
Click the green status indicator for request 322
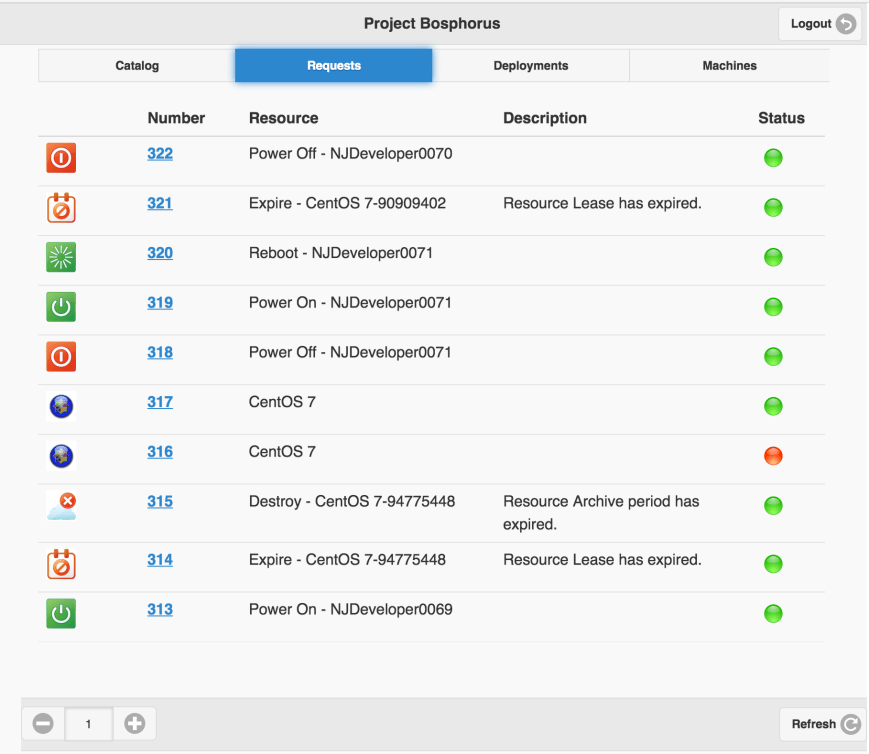pyautogui.click(x=773, y=158)
